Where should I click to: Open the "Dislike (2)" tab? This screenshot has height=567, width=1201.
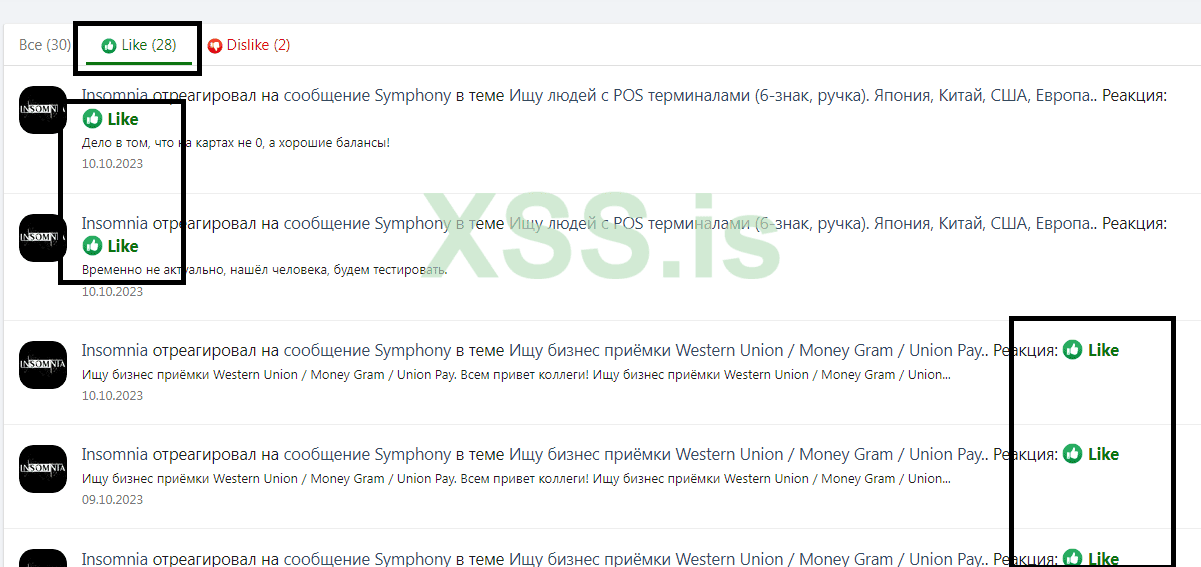(250, 45)
